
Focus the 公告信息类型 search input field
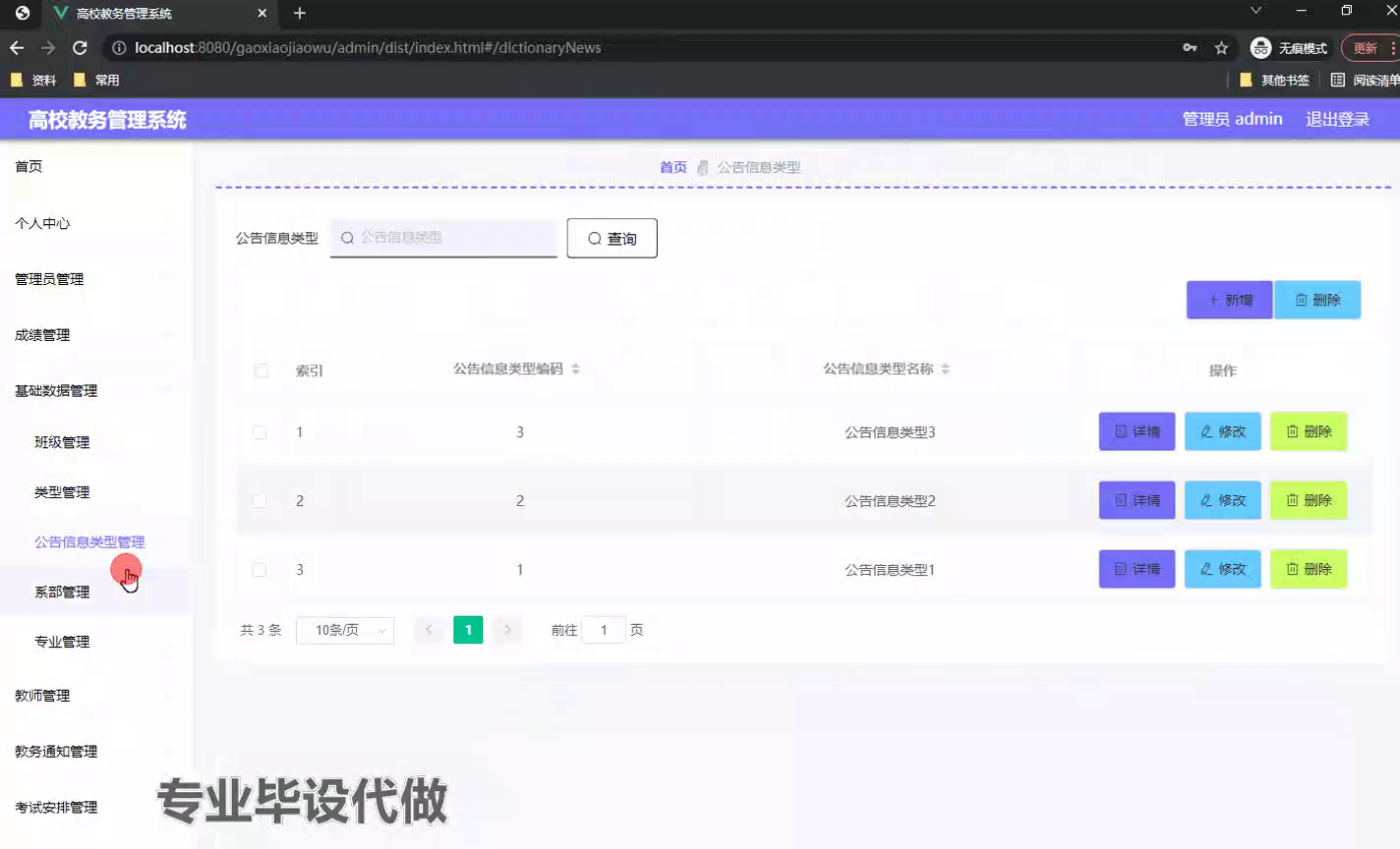click(x=443, y=238)
